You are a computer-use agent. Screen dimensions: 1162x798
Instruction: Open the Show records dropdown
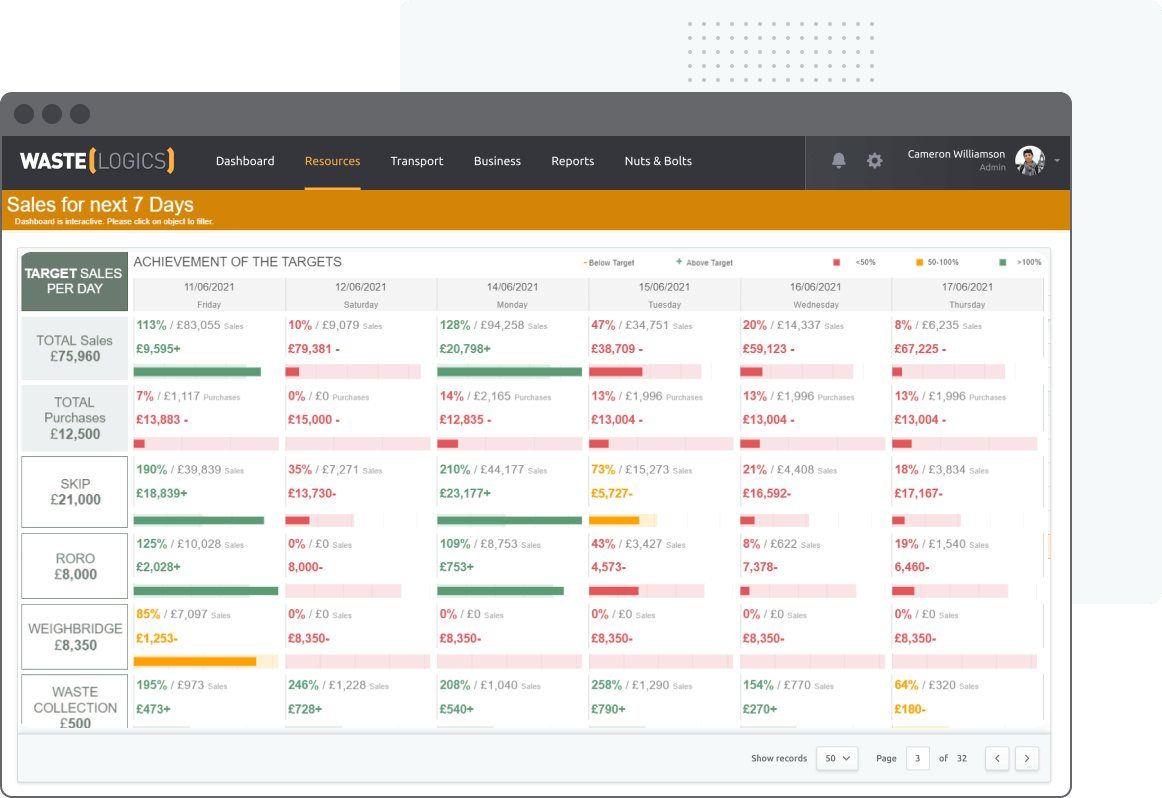coord(837,759)
